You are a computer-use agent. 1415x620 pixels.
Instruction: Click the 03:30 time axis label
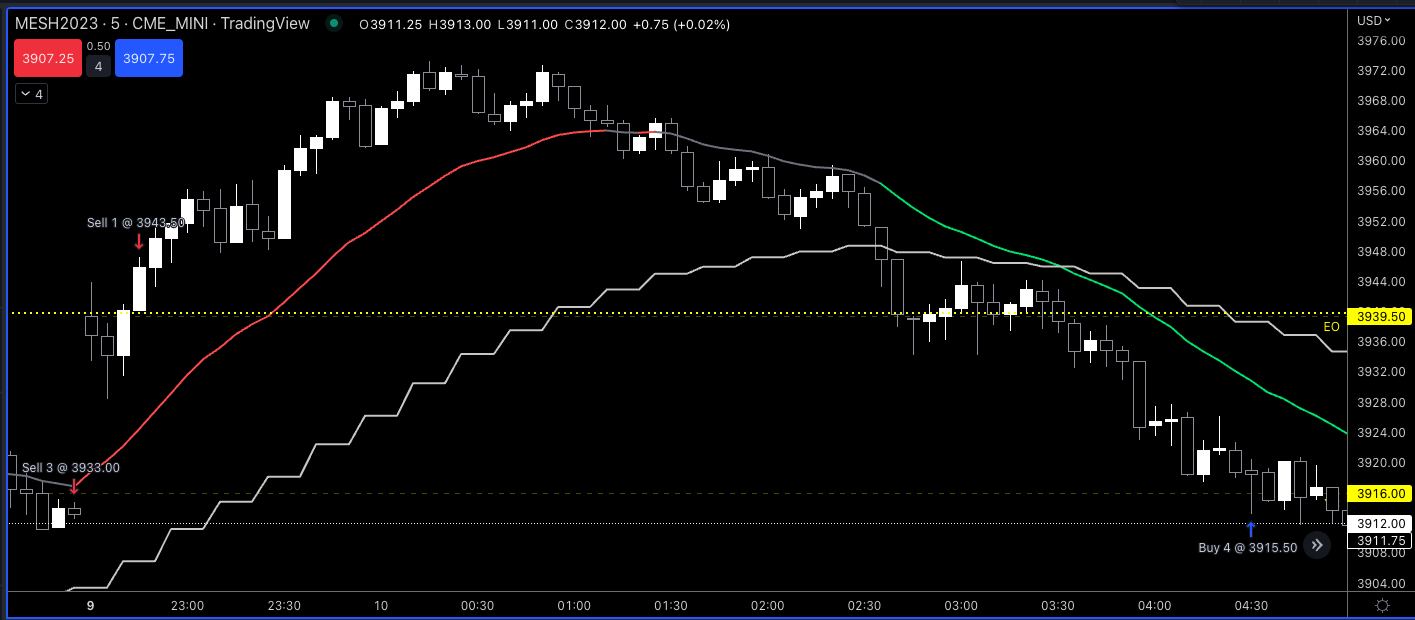[1058, 606]
